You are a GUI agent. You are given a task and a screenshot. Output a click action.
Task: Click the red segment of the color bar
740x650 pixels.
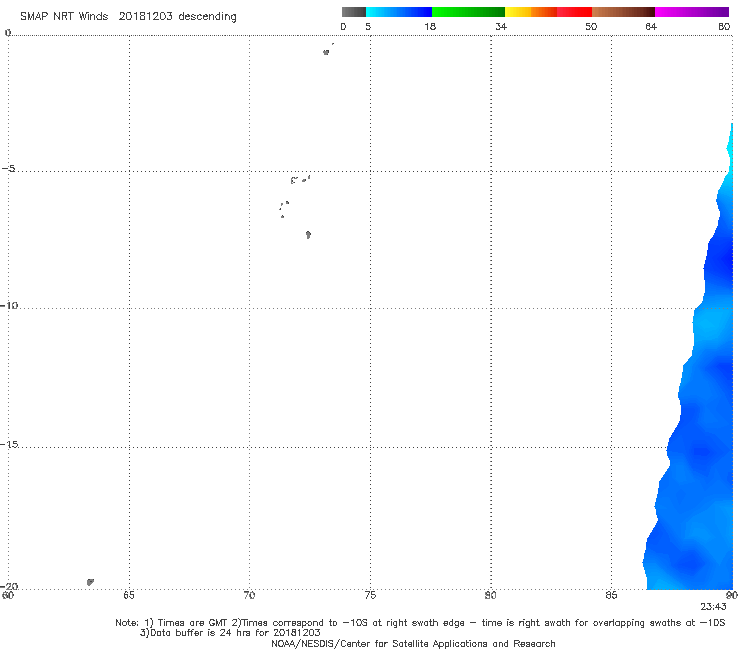point(574,12)
